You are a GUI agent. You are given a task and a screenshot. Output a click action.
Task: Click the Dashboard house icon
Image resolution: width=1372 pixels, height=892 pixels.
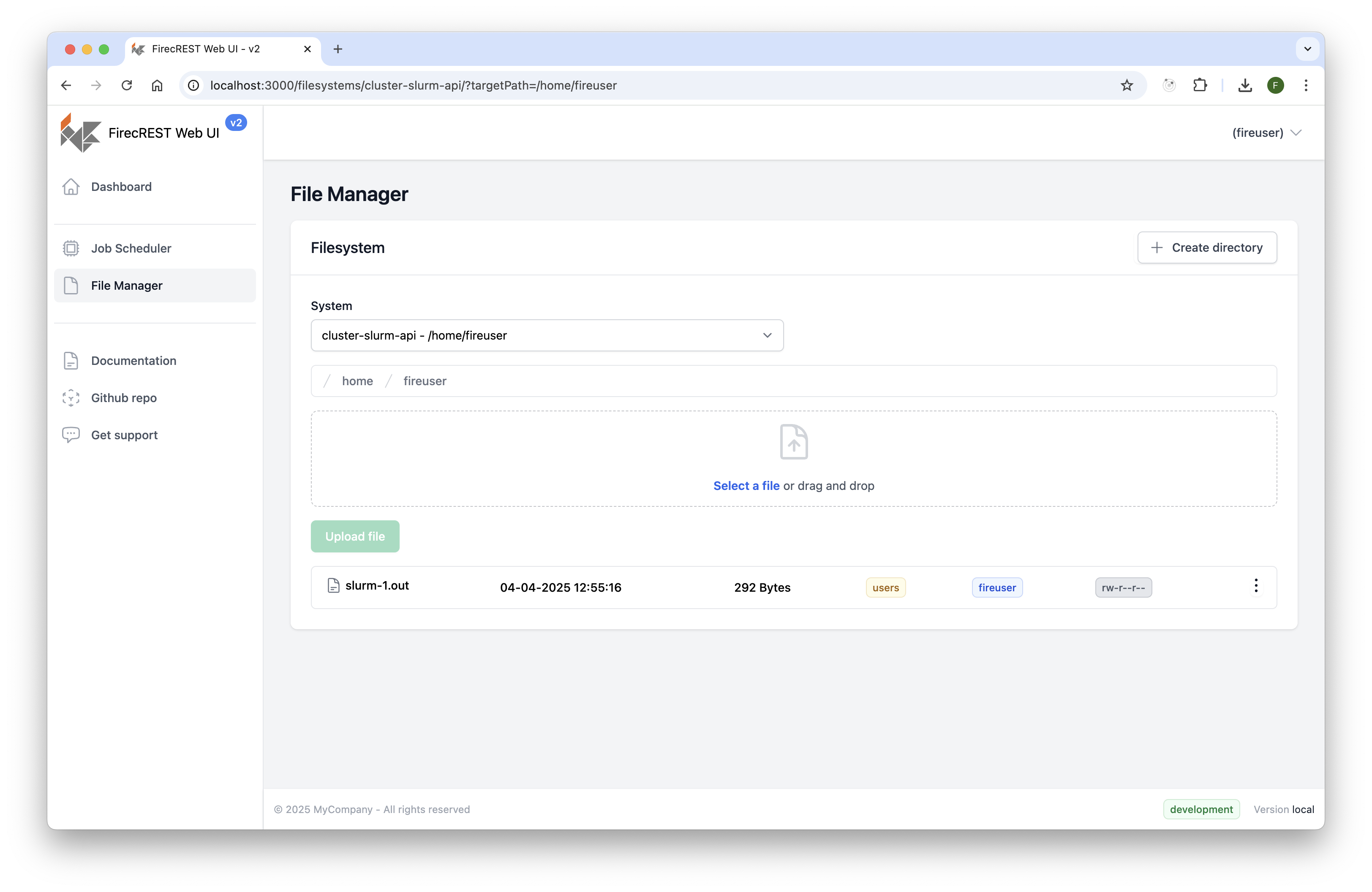[x=71, y=187]
